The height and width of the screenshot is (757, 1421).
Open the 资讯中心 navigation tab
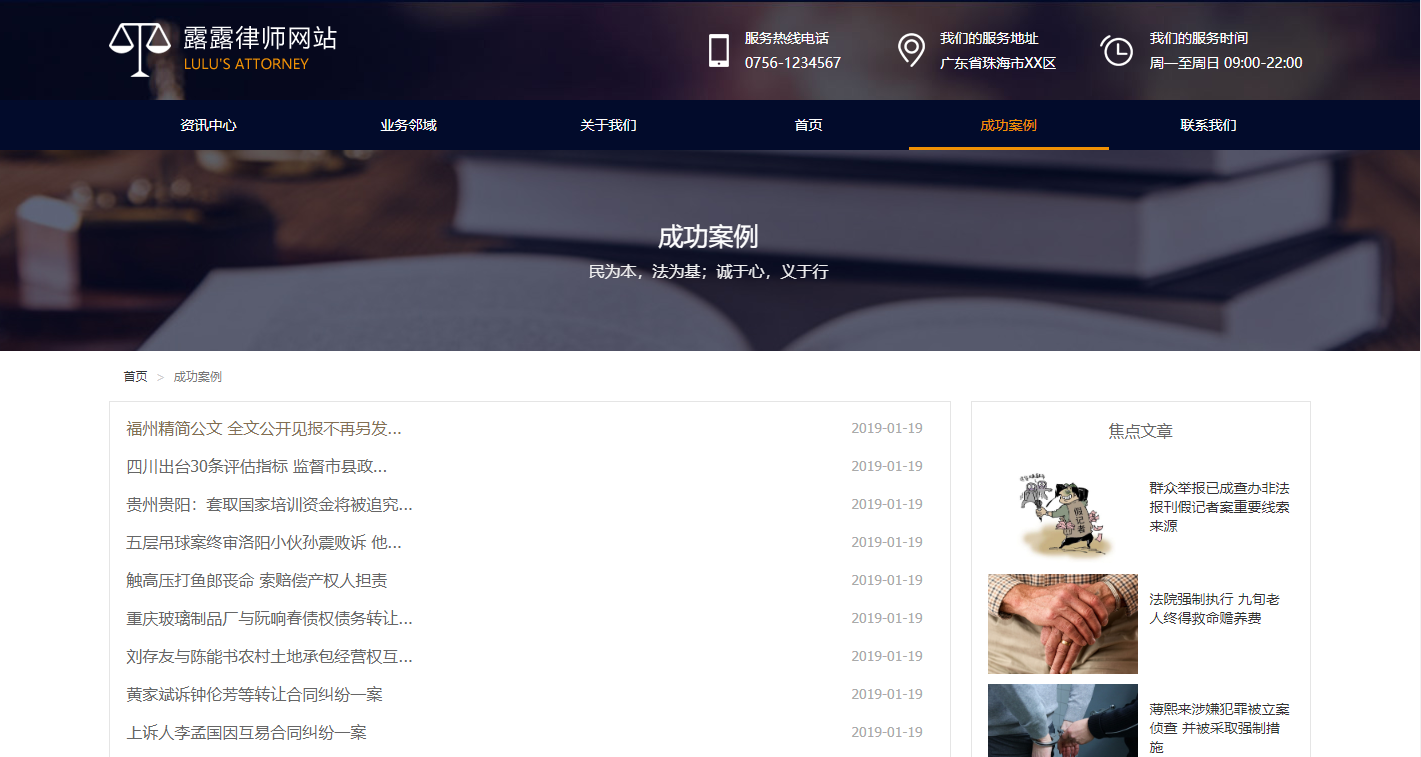[208, 125]
